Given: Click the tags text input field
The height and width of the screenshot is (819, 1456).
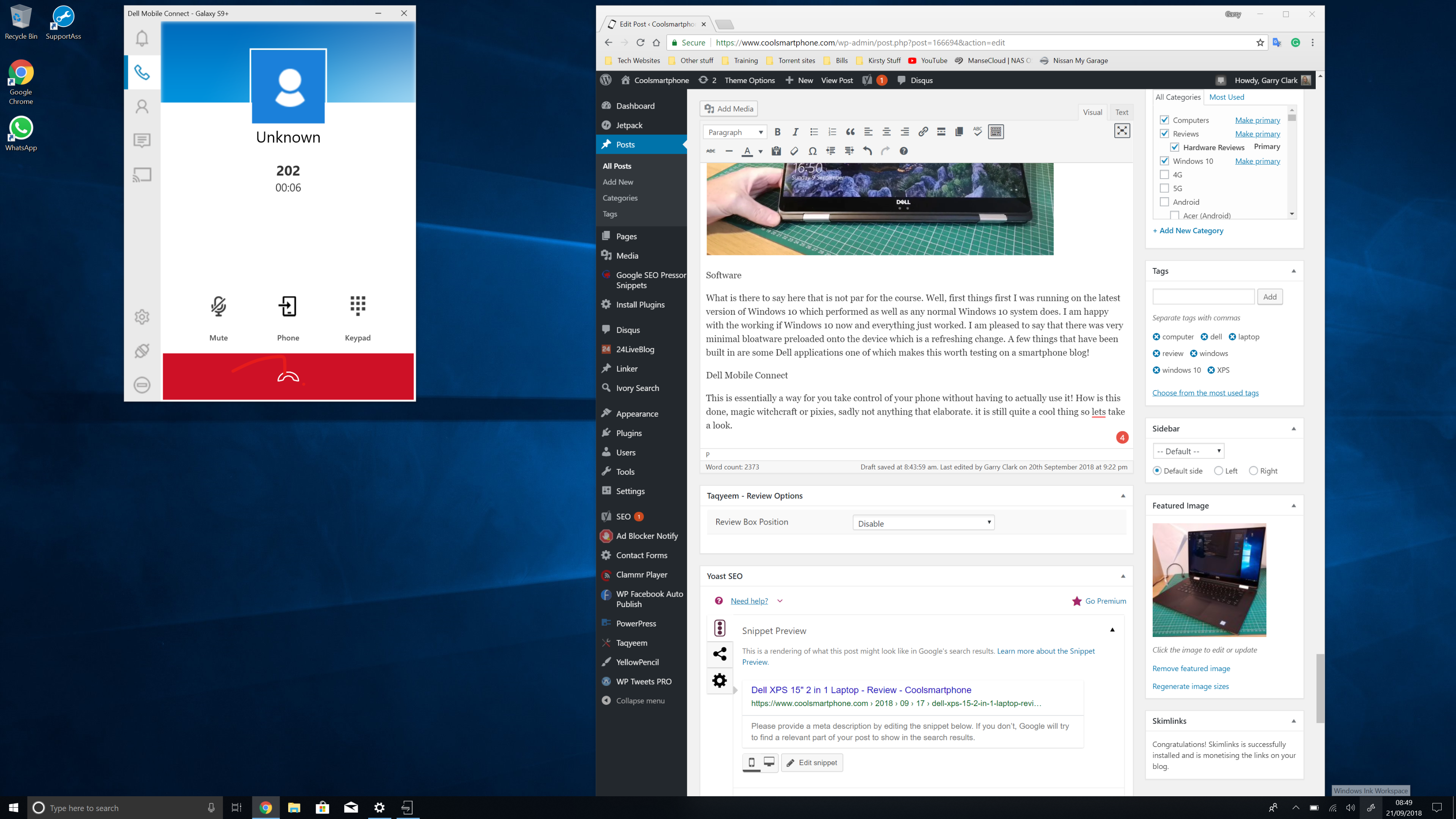Looking at the screenshot, I should tap(1203, 297).
